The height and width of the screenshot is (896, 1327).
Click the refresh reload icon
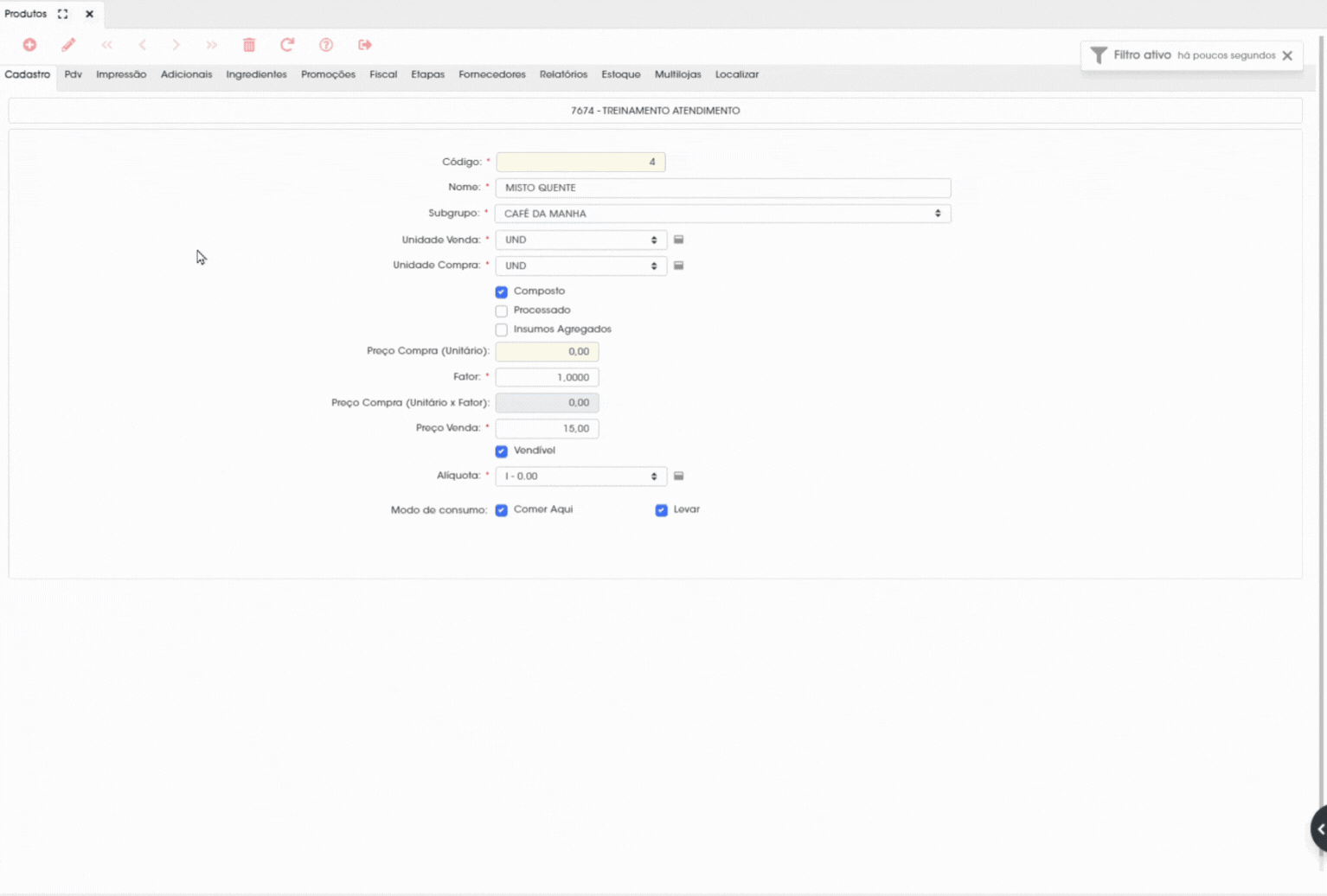click(x=287, y=45)
